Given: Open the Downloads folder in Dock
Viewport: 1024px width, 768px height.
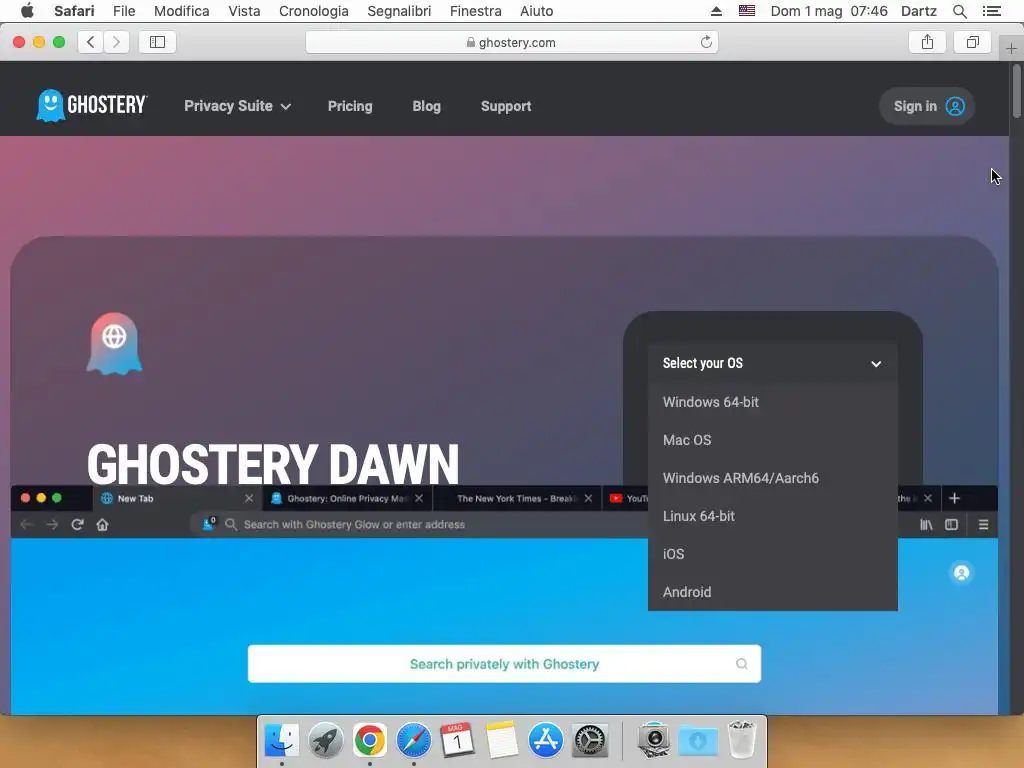Looking at the screenshot, I should click(697, 740).
